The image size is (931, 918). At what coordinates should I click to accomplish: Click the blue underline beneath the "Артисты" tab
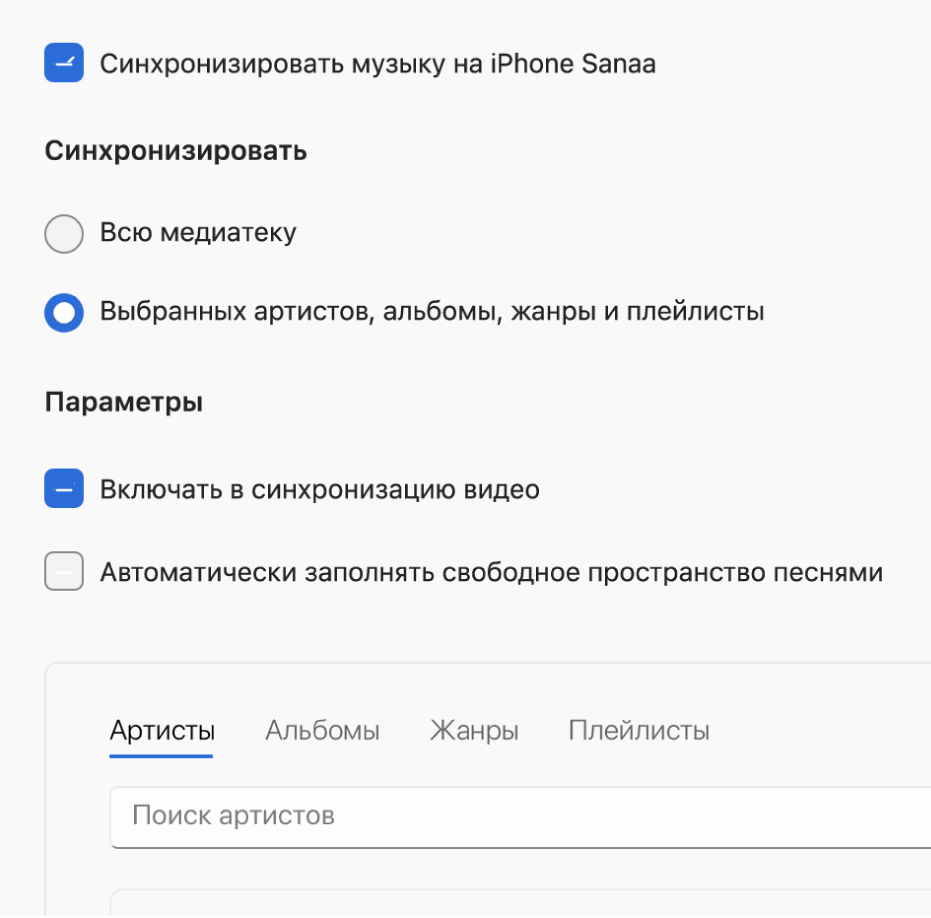161,756
